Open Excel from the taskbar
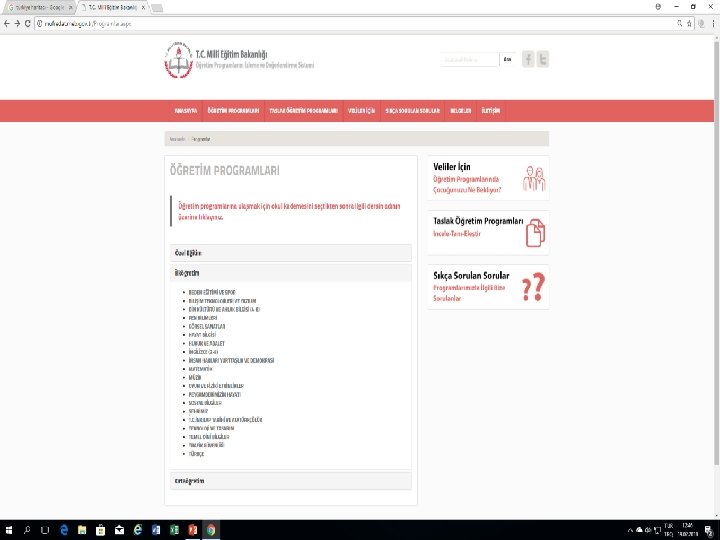The height and width of the screenshot is (540, 720). [x=174, y=530]
